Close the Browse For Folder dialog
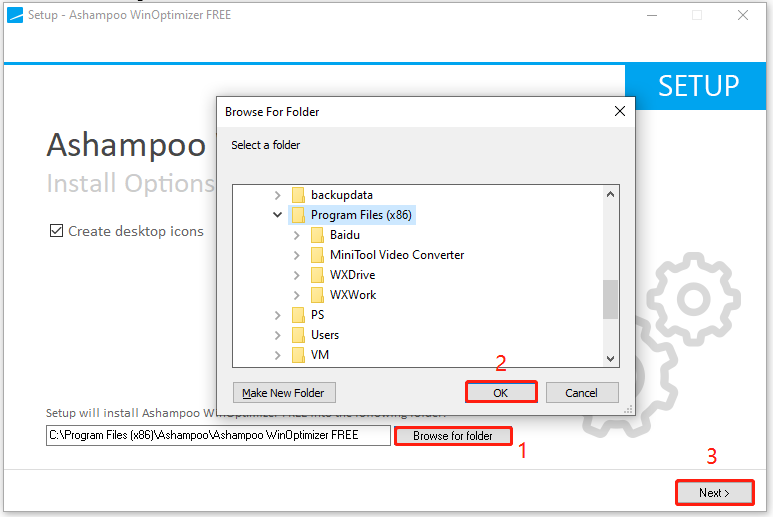Screen dimensions: 773x517 620,111
